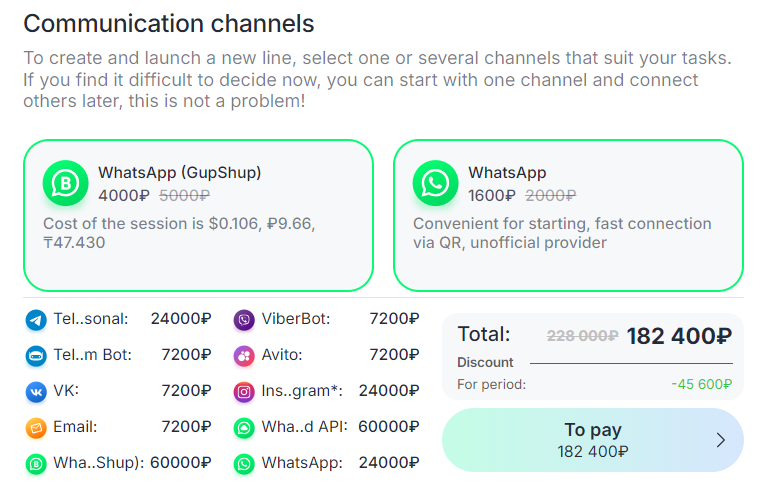The image size is (764, 485).
Task: Click the Total price 182 400₽
Action: (x=679, y=336)
